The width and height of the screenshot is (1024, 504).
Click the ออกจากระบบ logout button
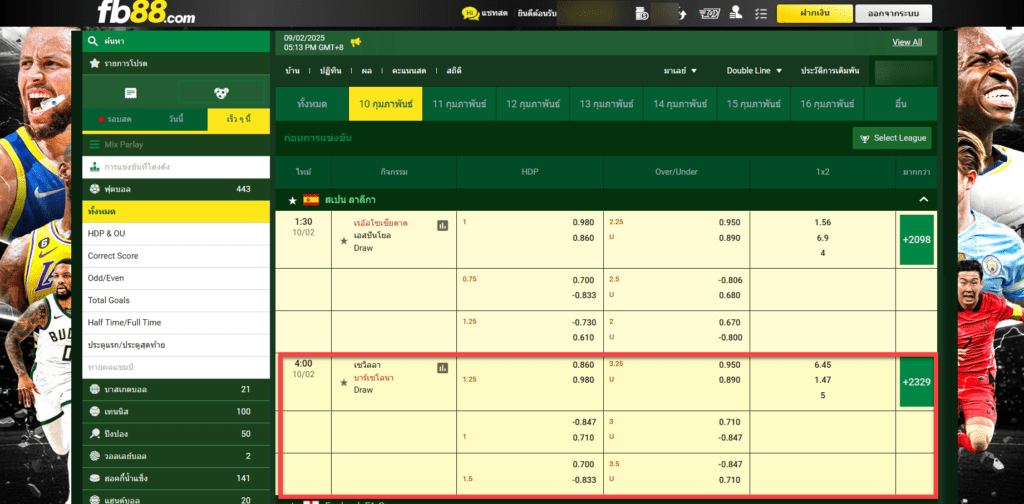(894, 14)
